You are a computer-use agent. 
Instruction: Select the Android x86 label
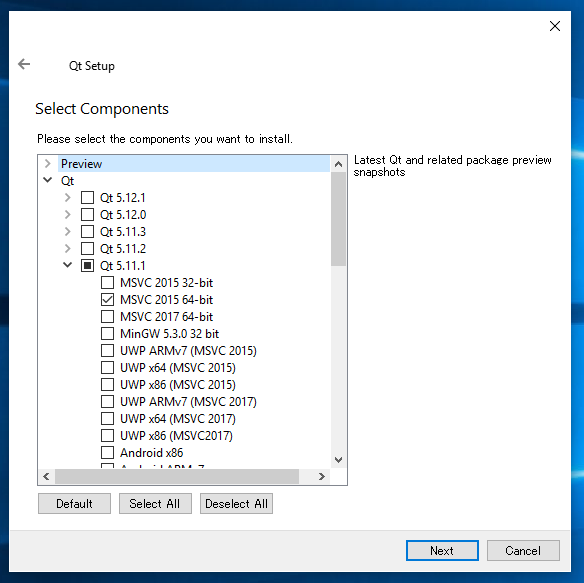[x=152, y=453]
